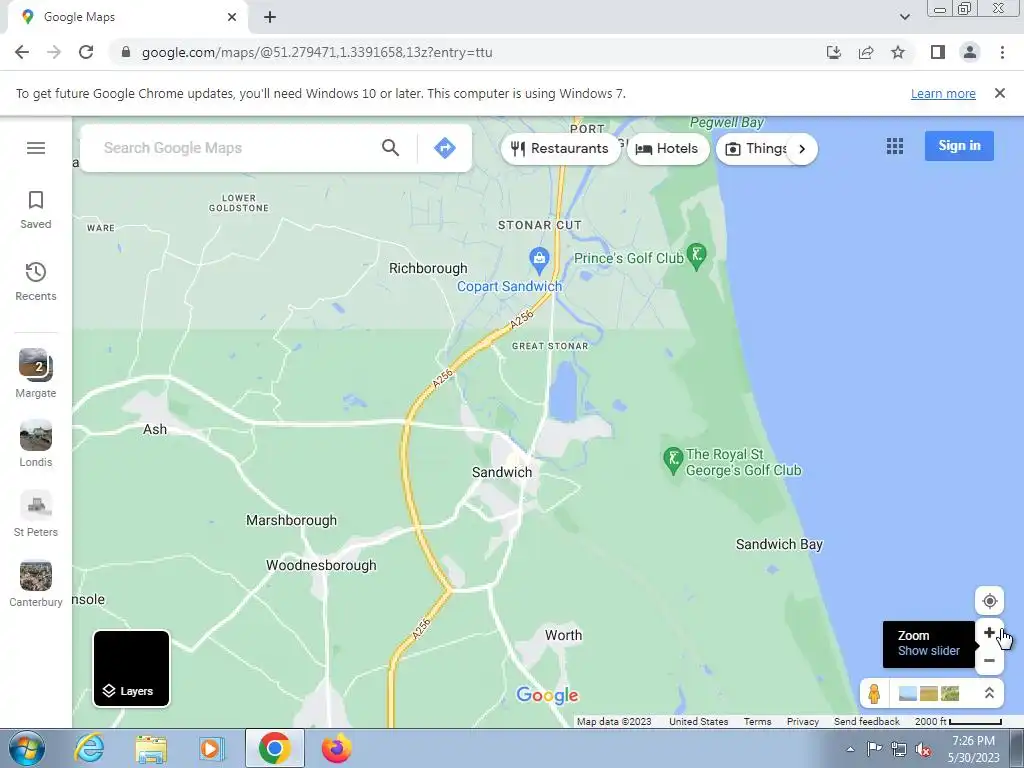The image size is (1024, 768).
Task: Click the Sandwich Bay label
Action: [x=778, y=545]
